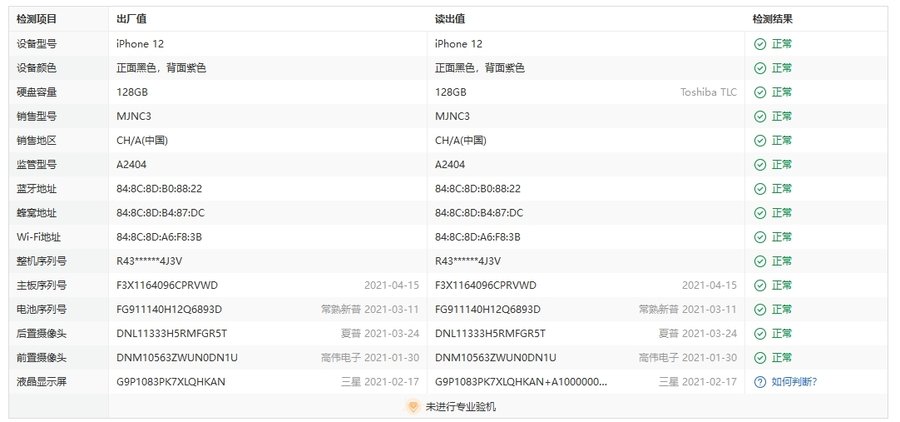This screenshot has height=422, width=900.
Task: Click the 前置摄像头 row label
Action: [x=41, y=358]
